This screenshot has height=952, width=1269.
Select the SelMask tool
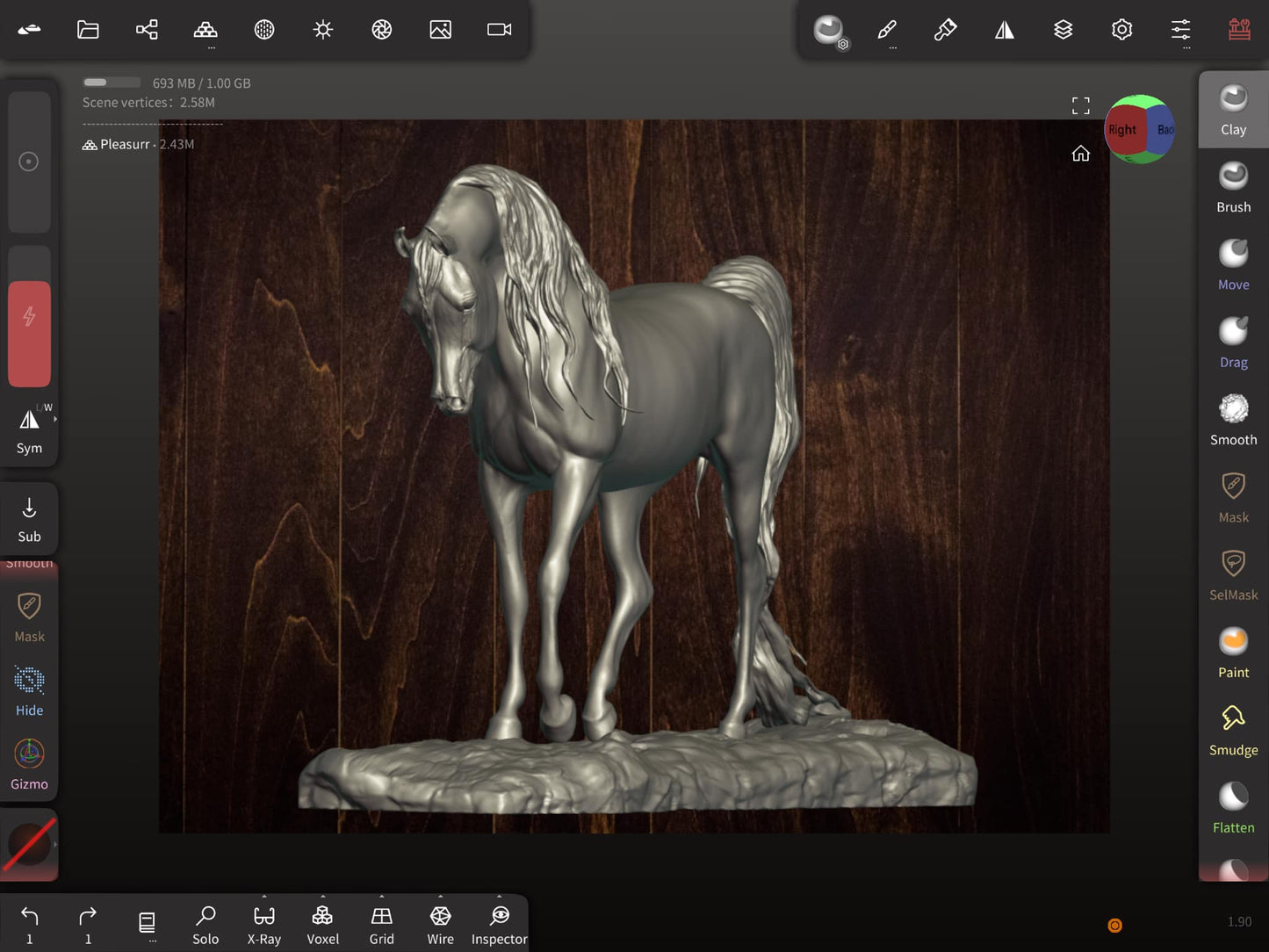pos(1234,575)
